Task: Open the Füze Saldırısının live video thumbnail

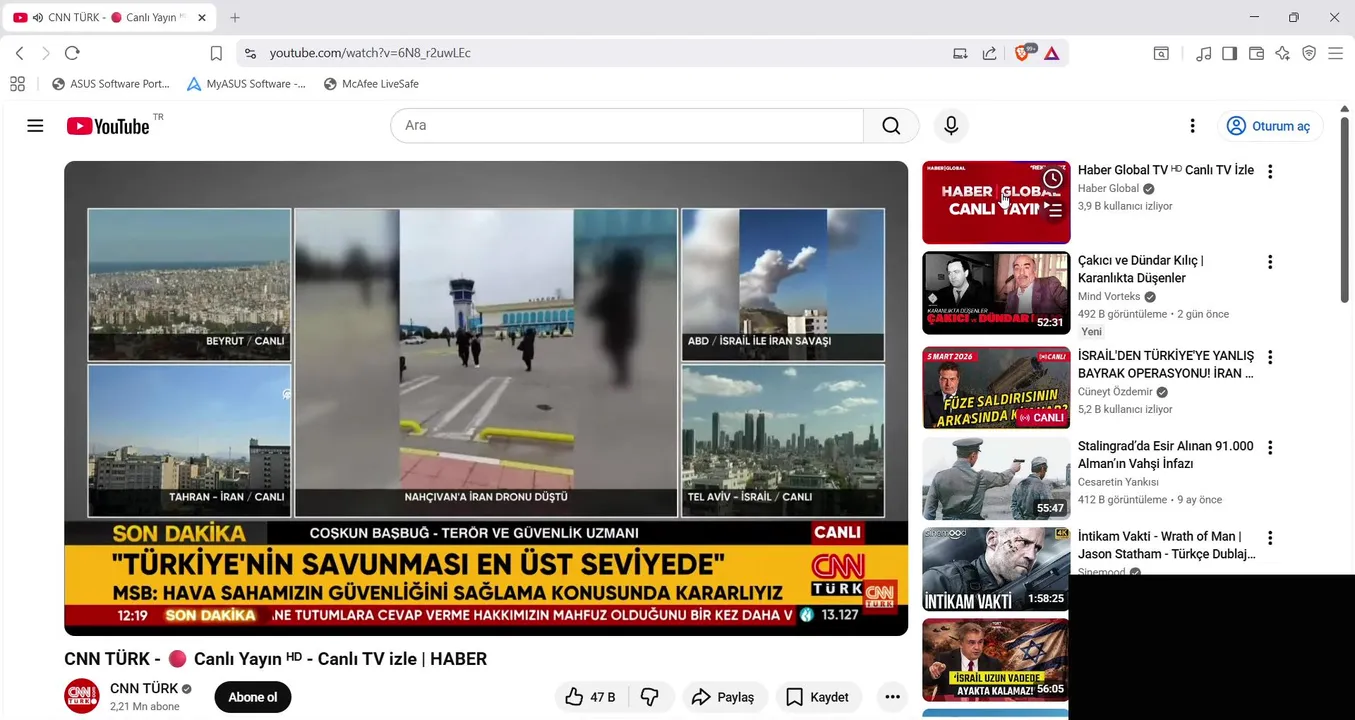Action: (x=996, y=388)
